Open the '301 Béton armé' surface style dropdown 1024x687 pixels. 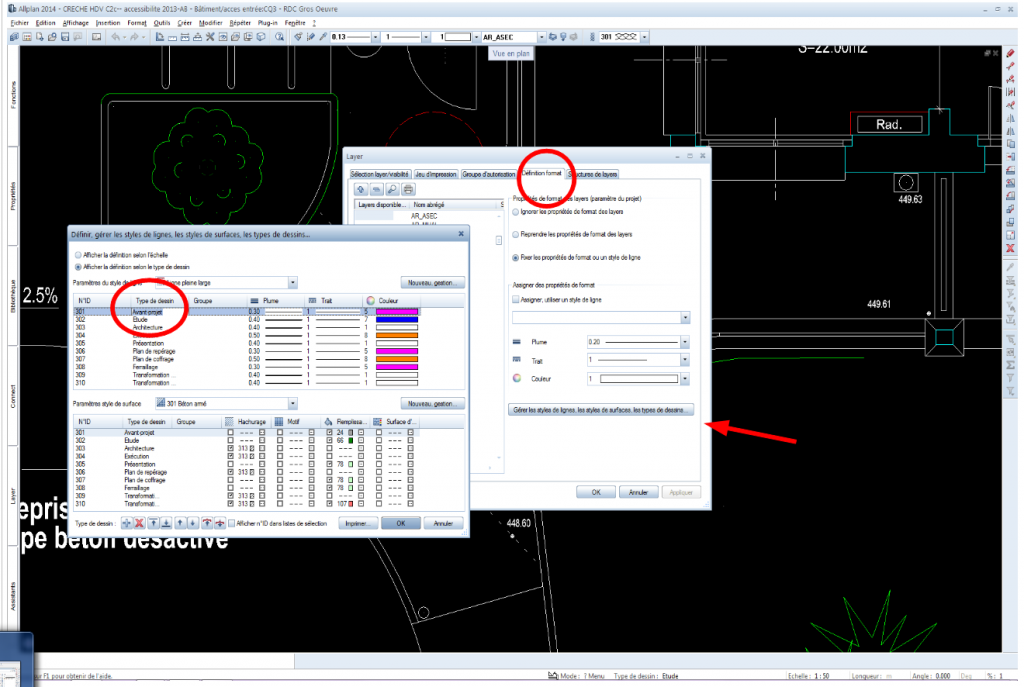(293, 404)
